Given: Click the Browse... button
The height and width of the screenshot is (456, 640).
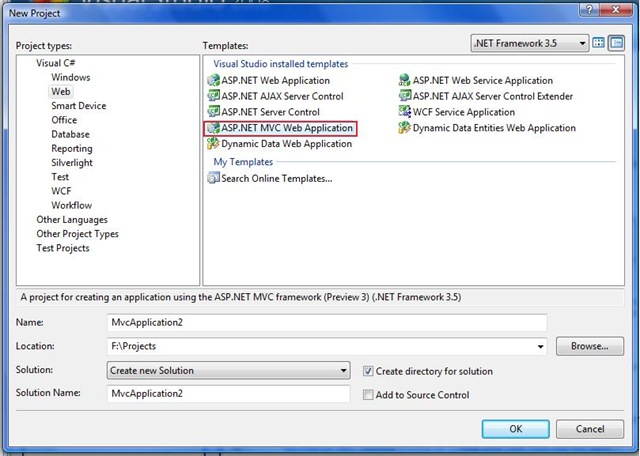Looking at the screenshot, I should (x=590, y=346).
